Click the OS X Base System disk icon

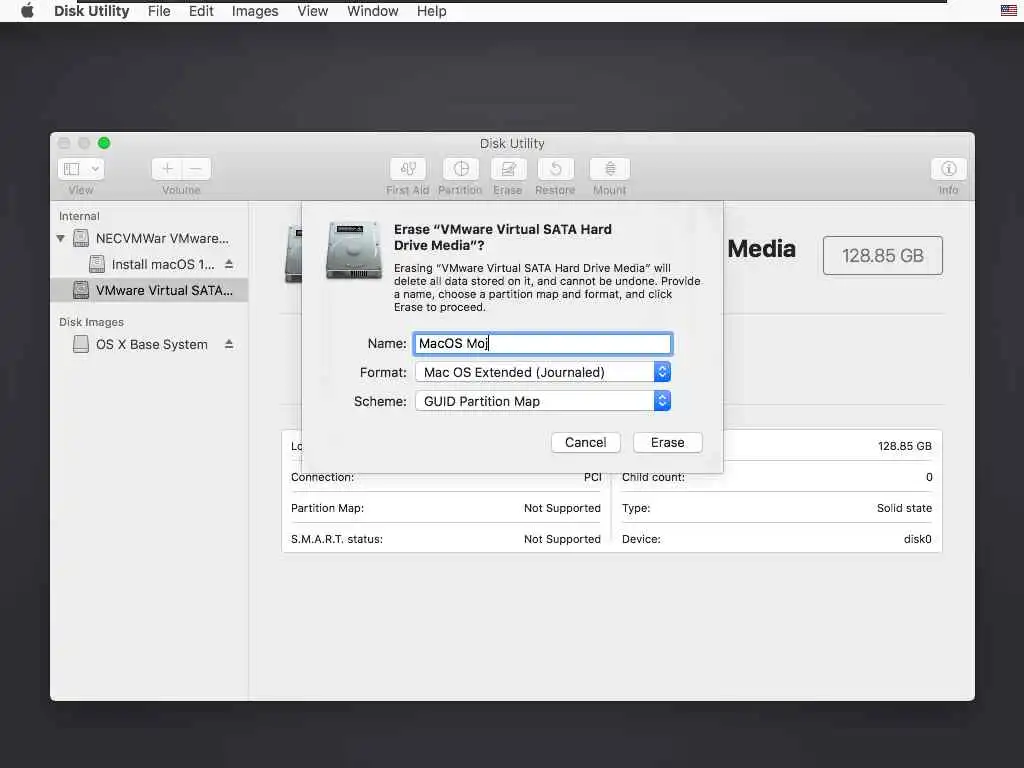81,344
